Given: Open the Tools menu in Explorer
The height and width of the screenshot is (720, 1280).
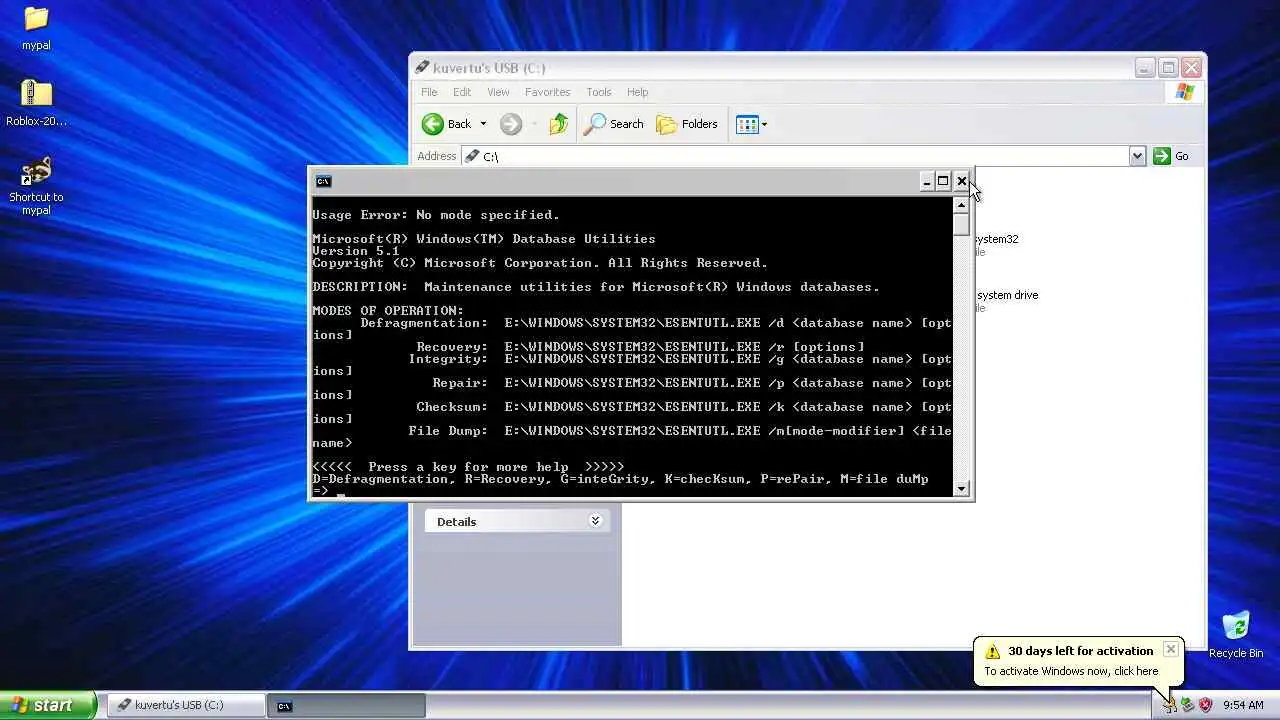Looking at the screenshot, I should point(599,92).
